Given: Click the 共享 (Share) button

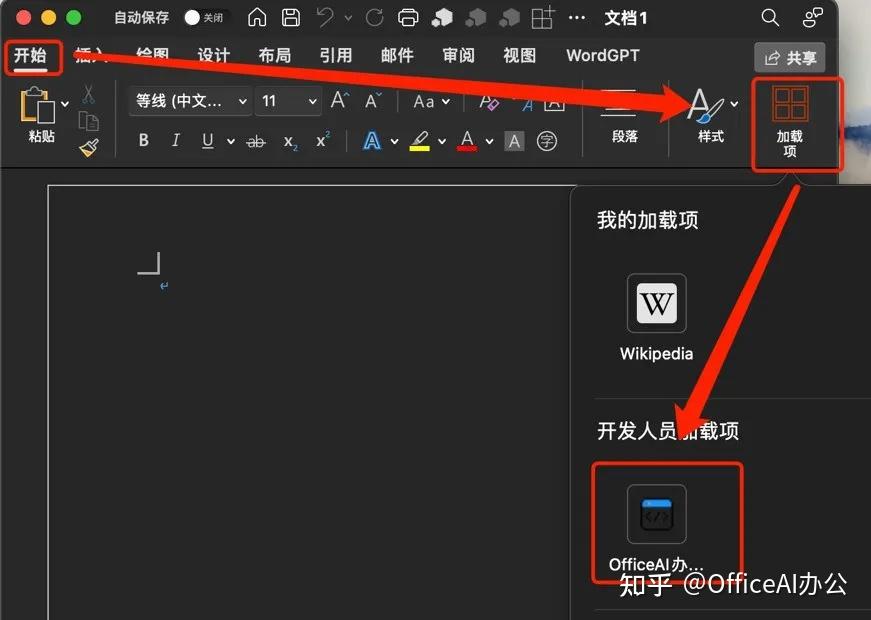Looking at the screenshot, I should pos(790,57).
